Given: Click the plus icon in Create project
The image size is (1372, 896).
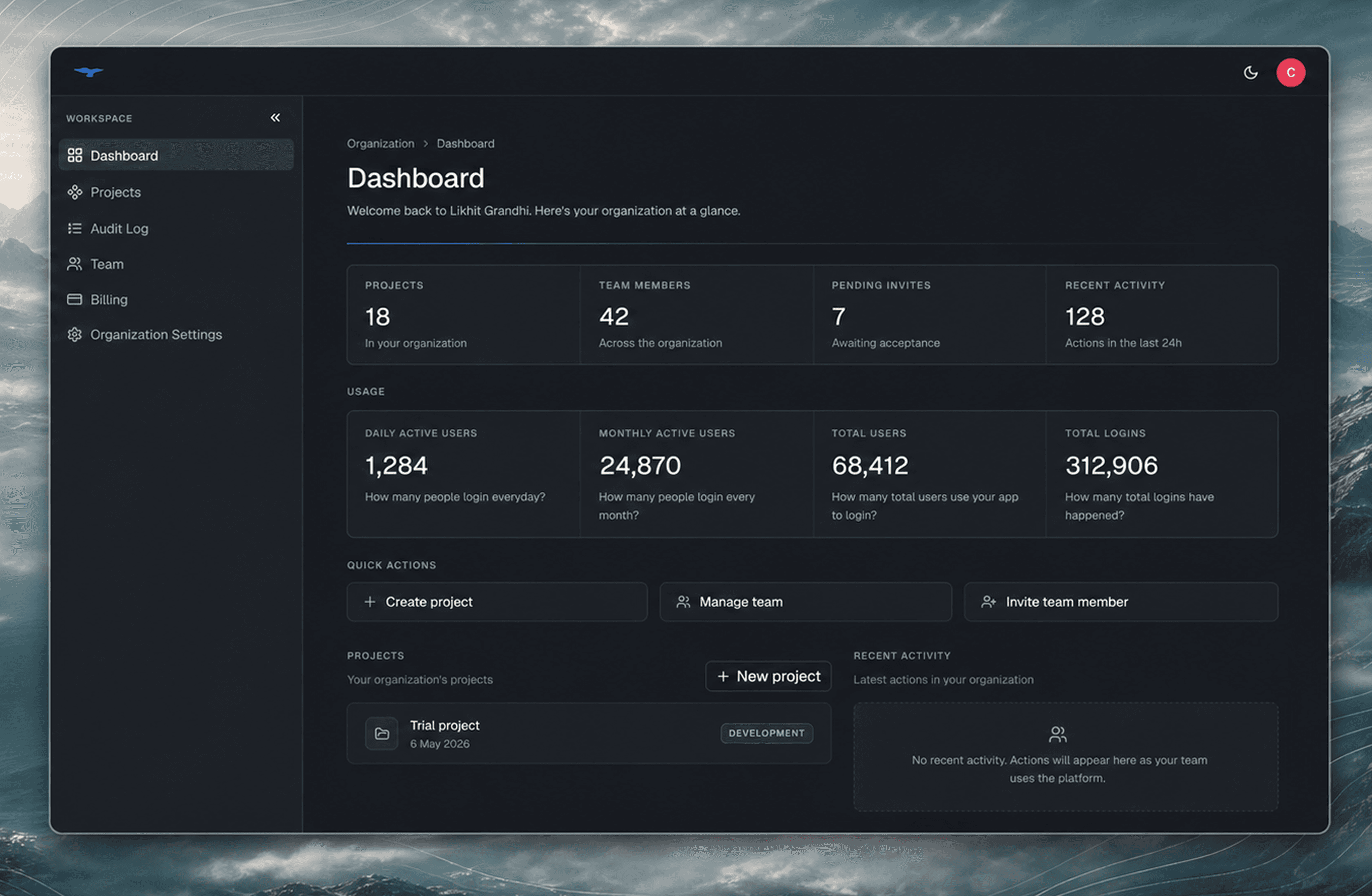Looking at the screenshot, I should (370, 601).
